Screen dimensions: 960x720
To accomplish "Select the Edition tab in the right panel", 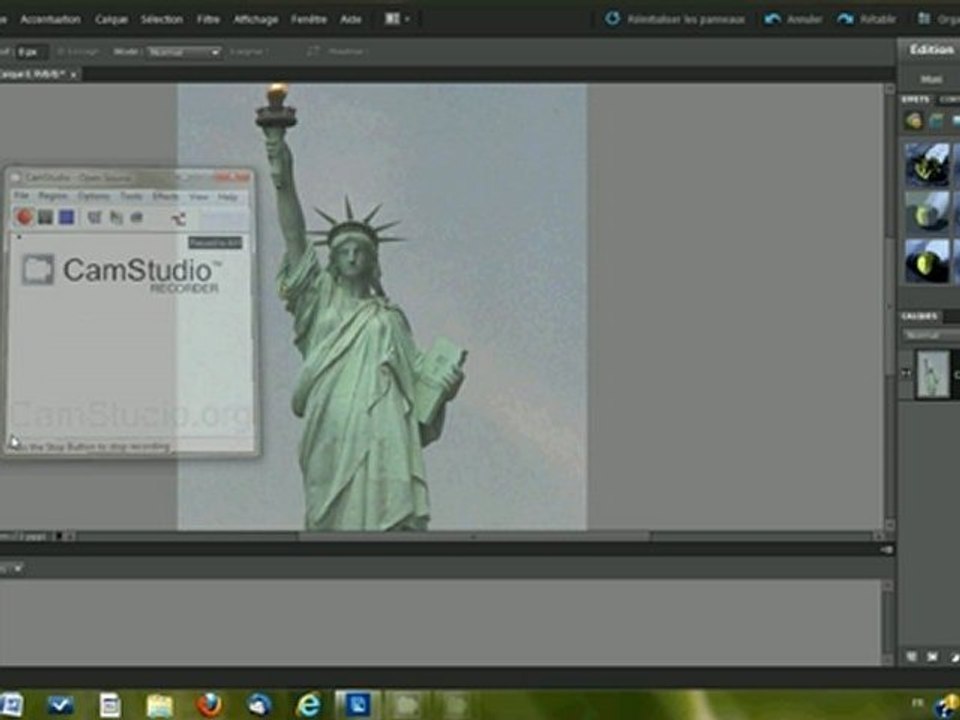I will click(931, 50).
